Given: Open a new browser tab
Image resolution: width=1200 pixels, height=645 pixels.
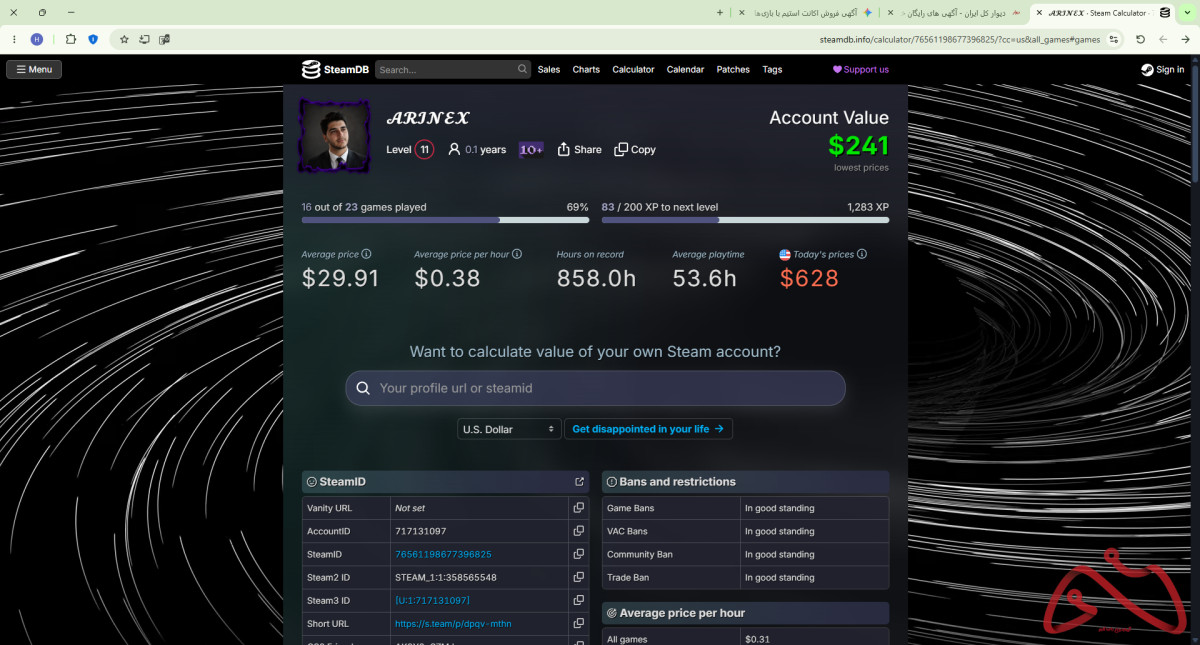Looking at the screenshot, I should click(x=719, y=12).
